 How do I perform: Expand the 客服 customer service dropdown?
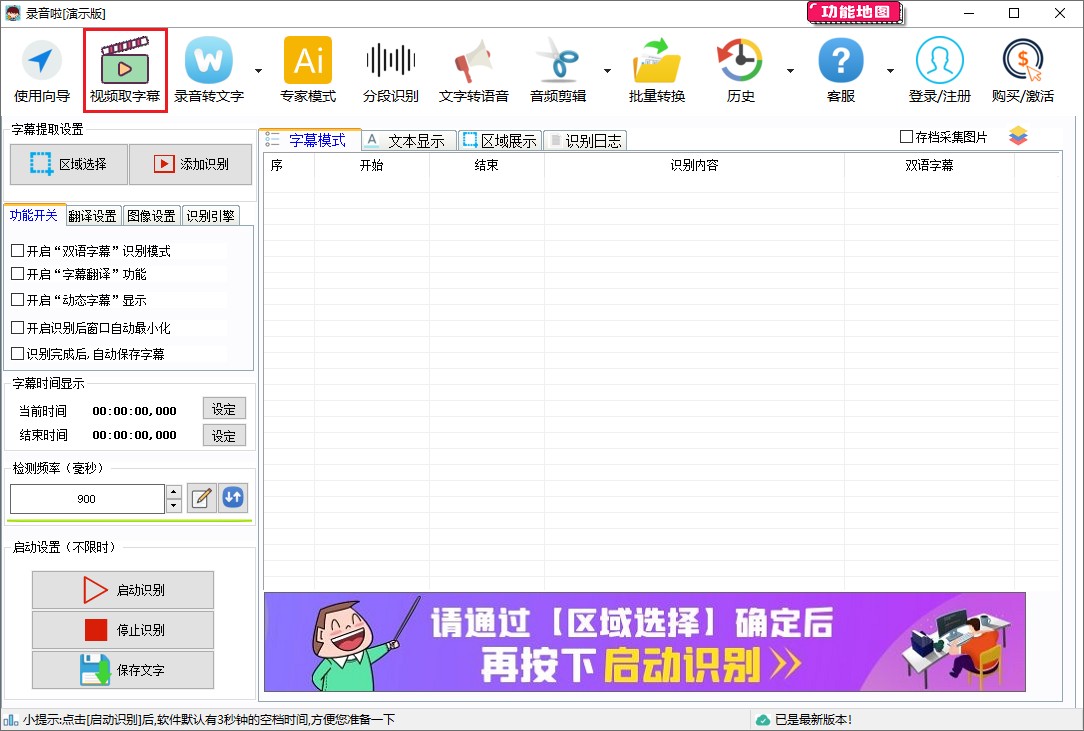coord(888,68)
